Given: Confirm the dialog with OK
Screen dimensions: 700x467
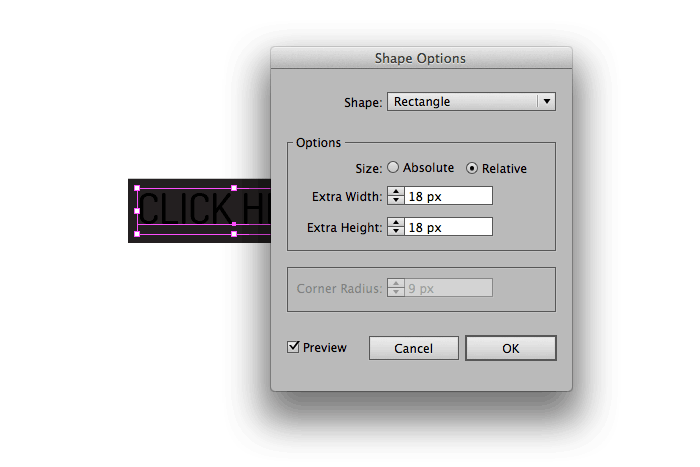Looking at the screenshot, I should point(511,348).
